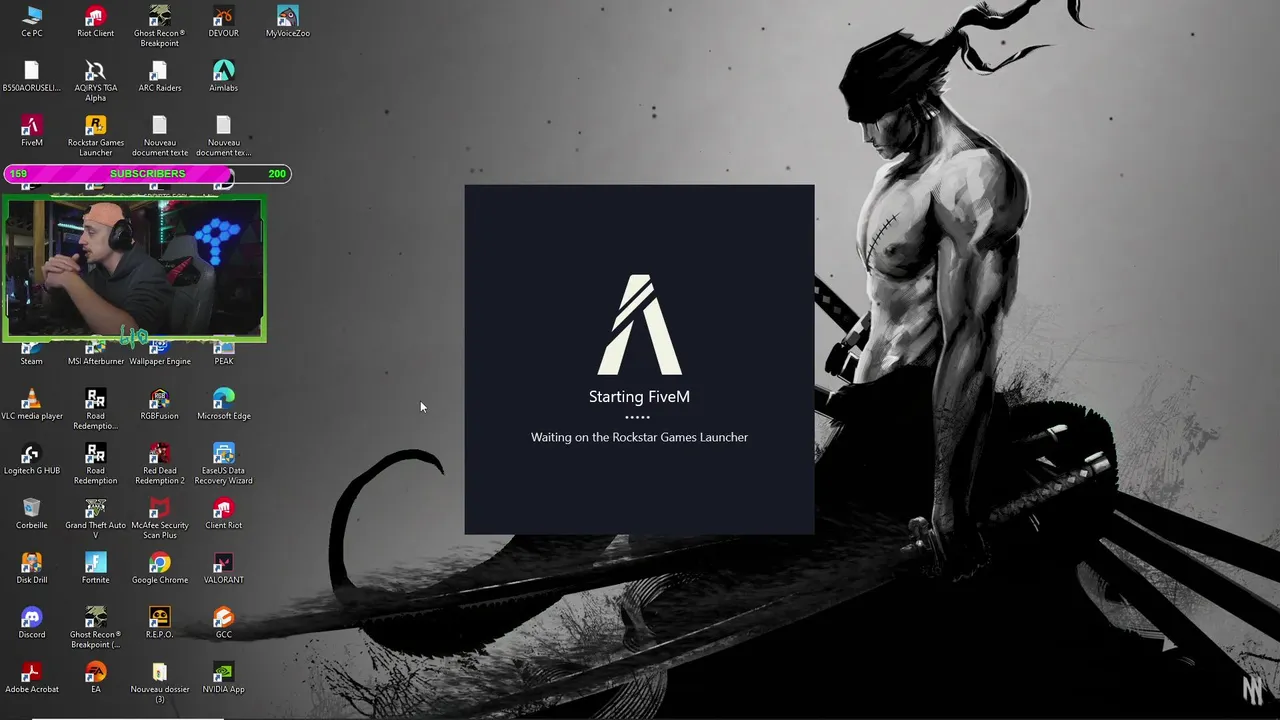Open the Disk Drill desktop shortcut

click(x=32, y=568)
